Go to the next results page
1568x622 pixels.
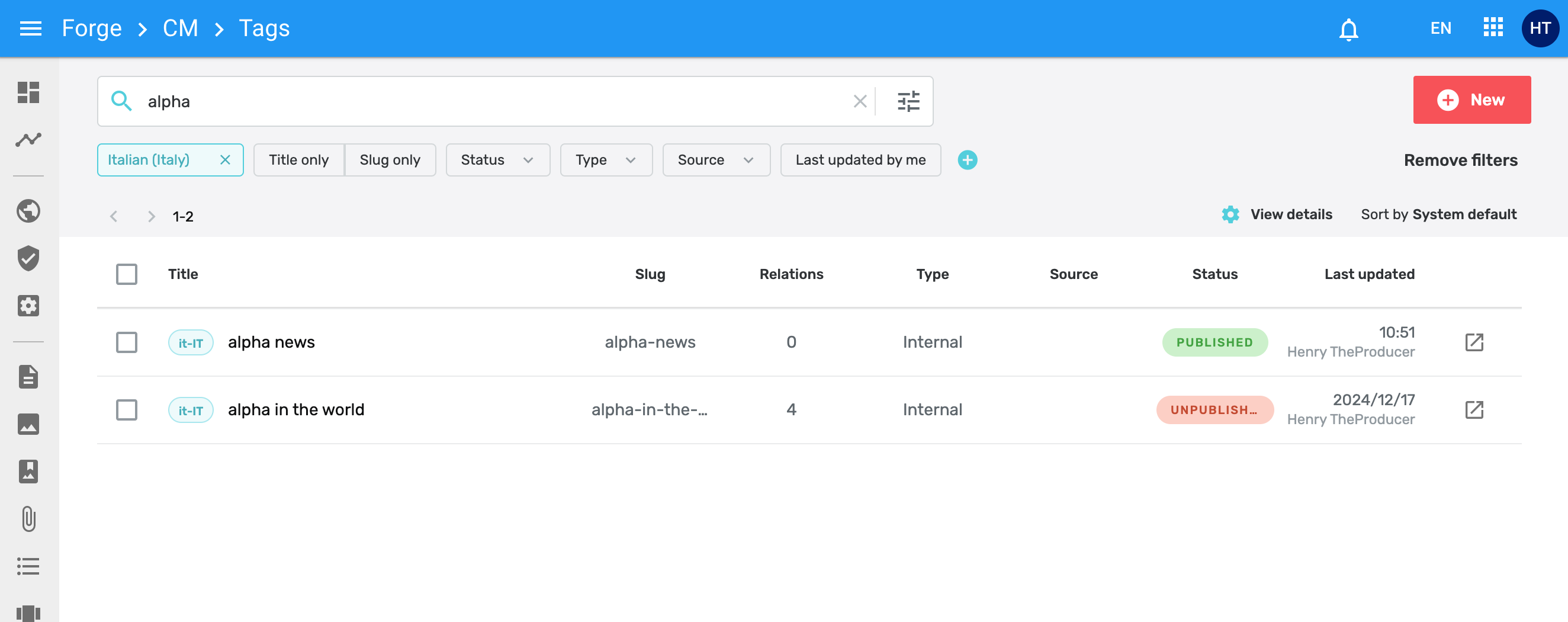click(x=152, y=216)
